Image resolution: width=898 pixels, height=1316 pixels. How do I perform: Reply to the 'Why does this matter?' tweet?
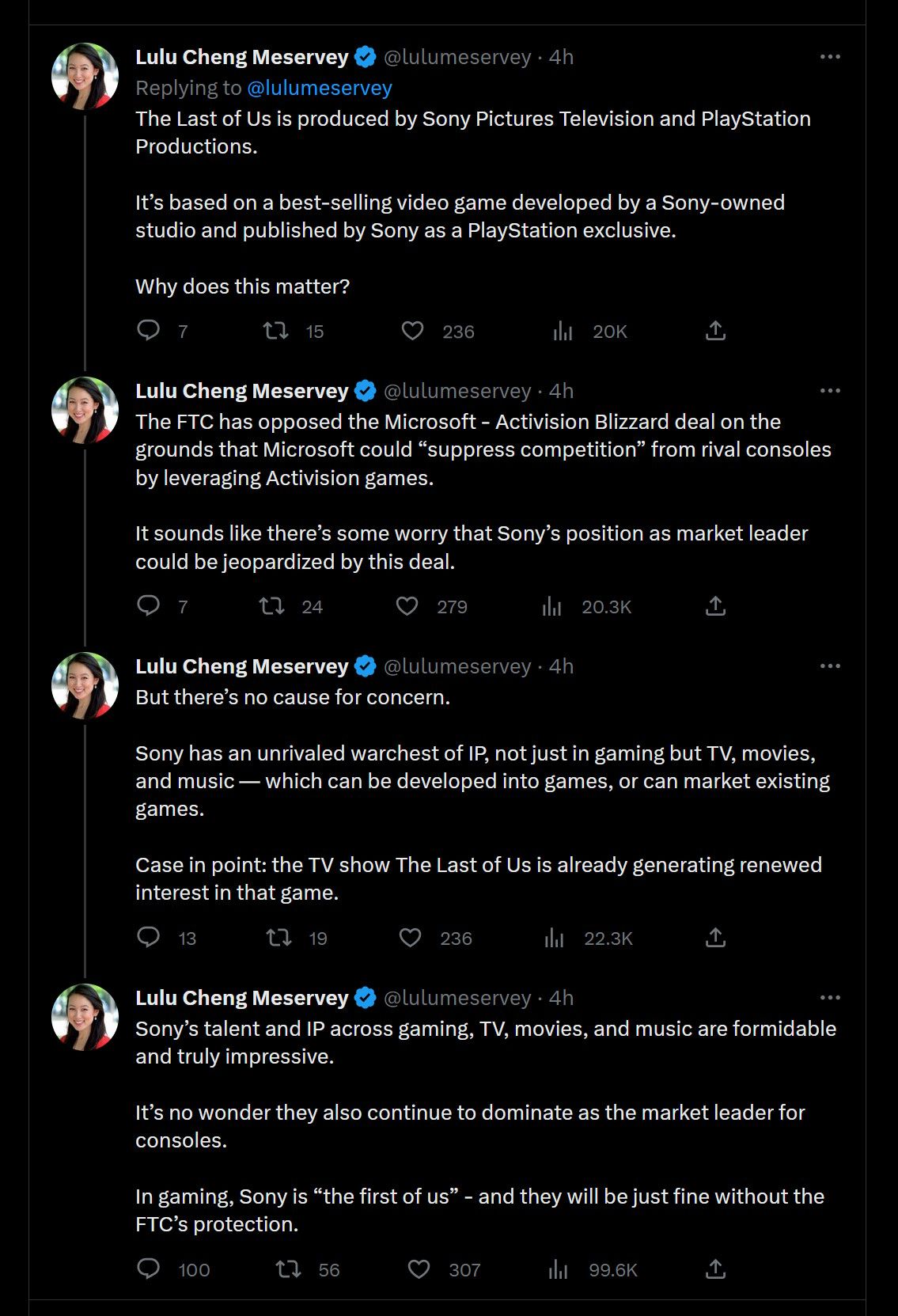[149, 330]
